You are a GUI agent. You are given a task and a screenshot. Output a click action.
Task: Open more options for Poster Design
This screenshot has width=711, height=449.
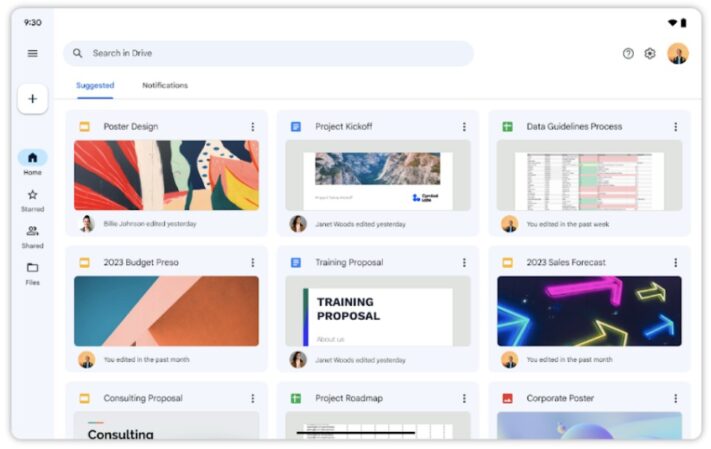(253, 127)
